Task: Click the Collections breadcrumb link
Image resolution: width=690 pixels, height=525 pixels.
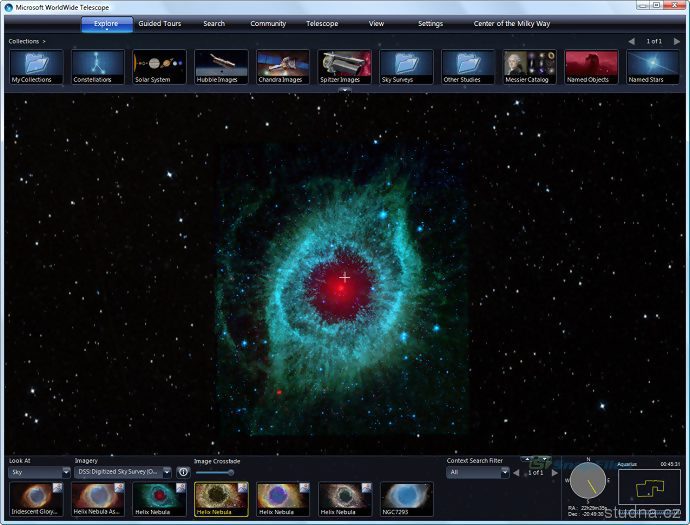Action: [x=24, y=41]
